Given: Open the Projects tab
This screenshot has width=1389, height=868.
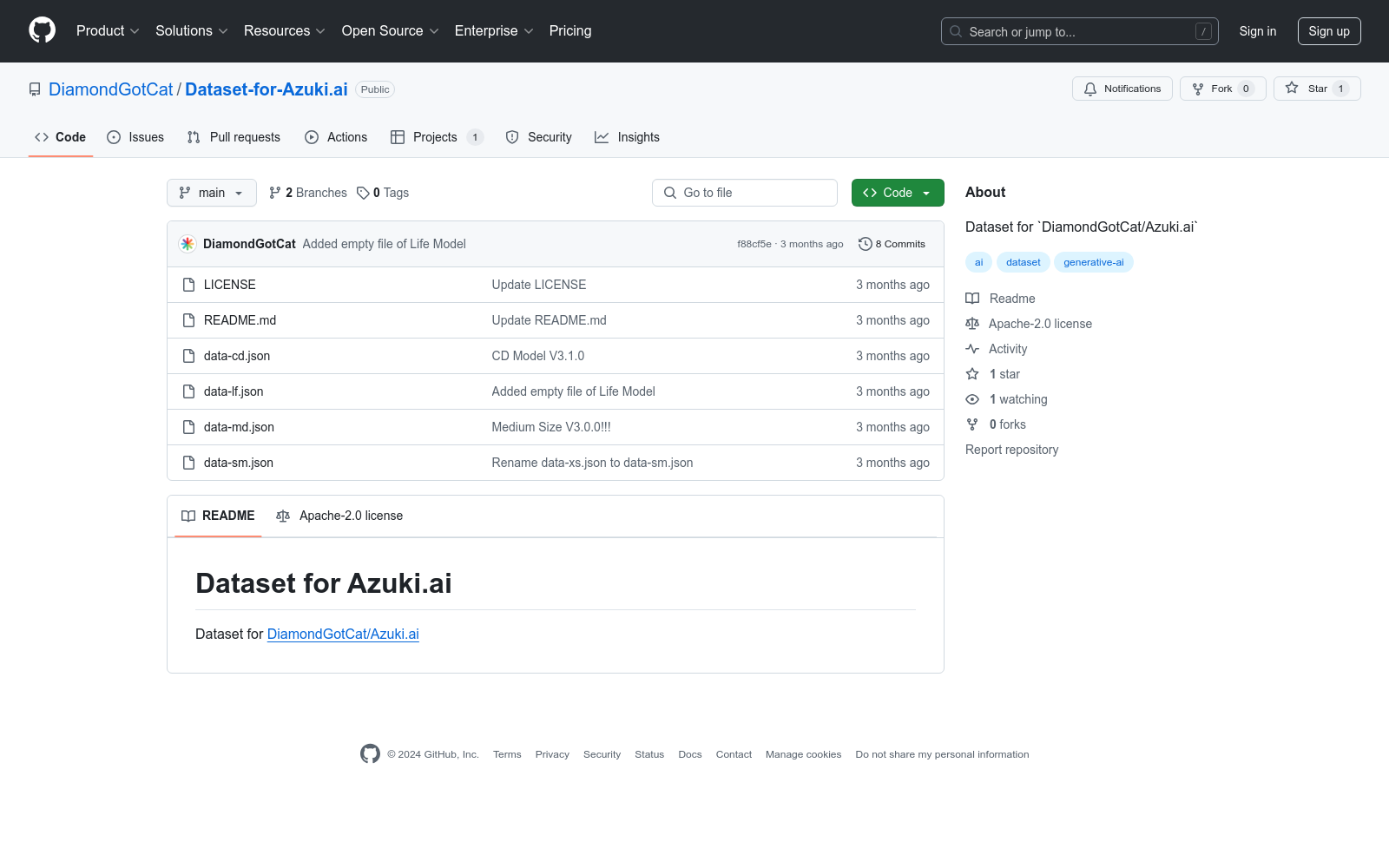Looking at the screenshot, I should coord(437,137).
